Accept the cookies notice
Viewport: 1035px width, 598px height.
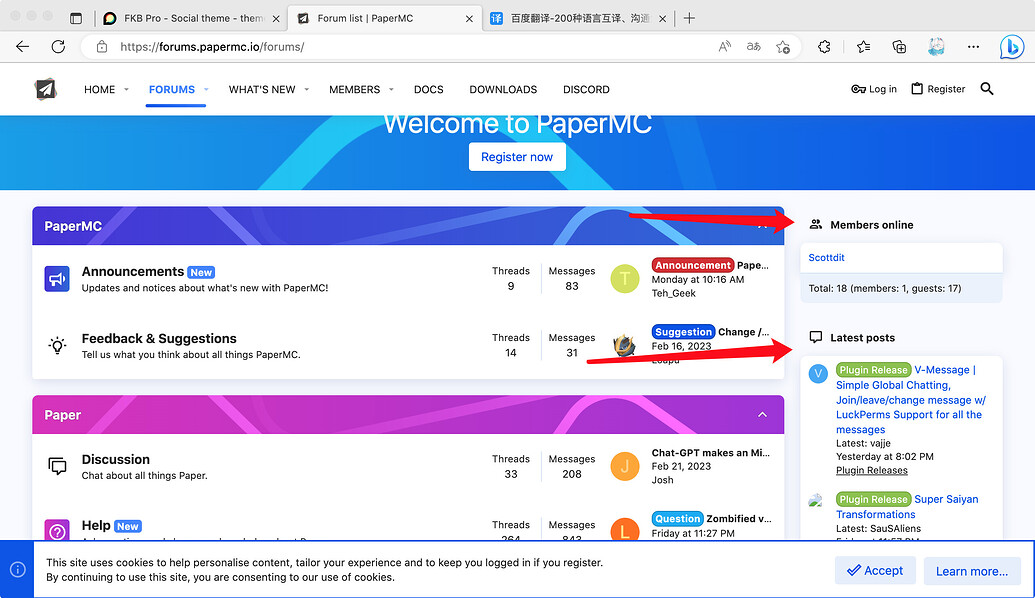pos(874,571)
